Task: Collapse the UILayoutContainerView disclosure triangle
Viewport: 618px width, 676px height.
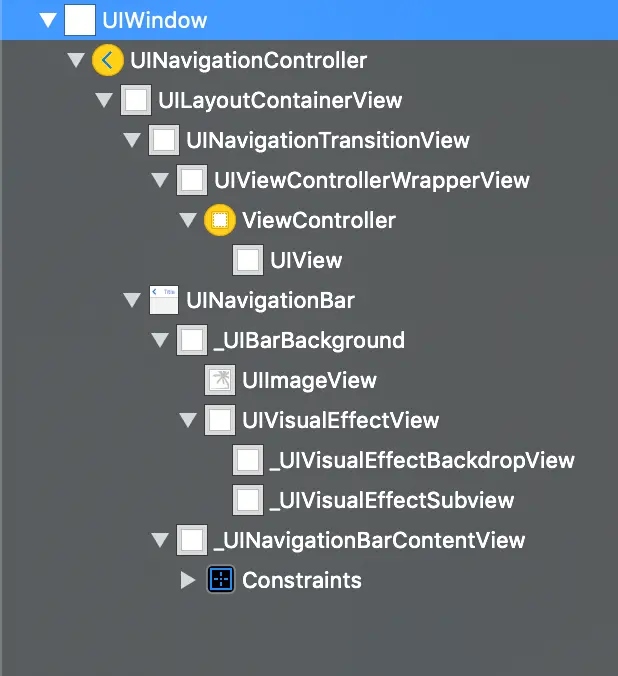Action: pos(103,100)
